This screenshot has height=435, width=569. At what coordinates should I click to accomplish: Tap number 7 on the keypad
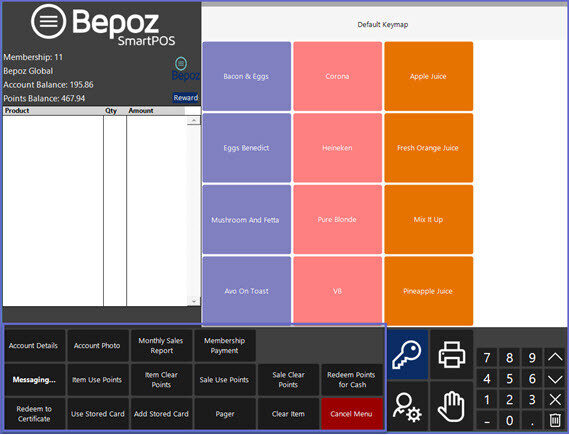[487, 358]
